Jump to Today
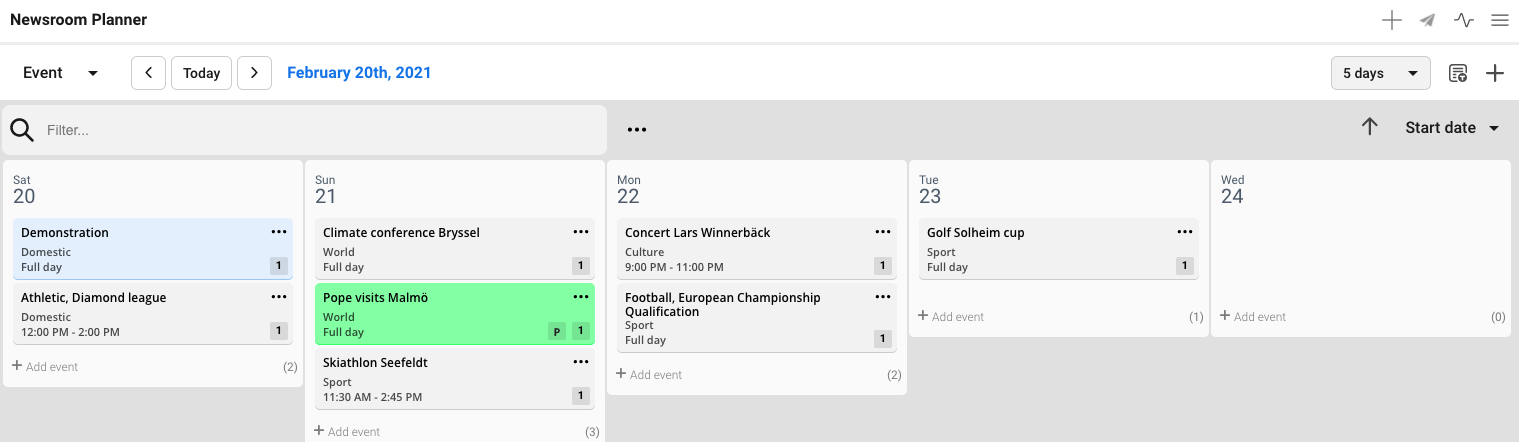The width and height of the screenshot is (1519, 442). click(x=201, y=73)
